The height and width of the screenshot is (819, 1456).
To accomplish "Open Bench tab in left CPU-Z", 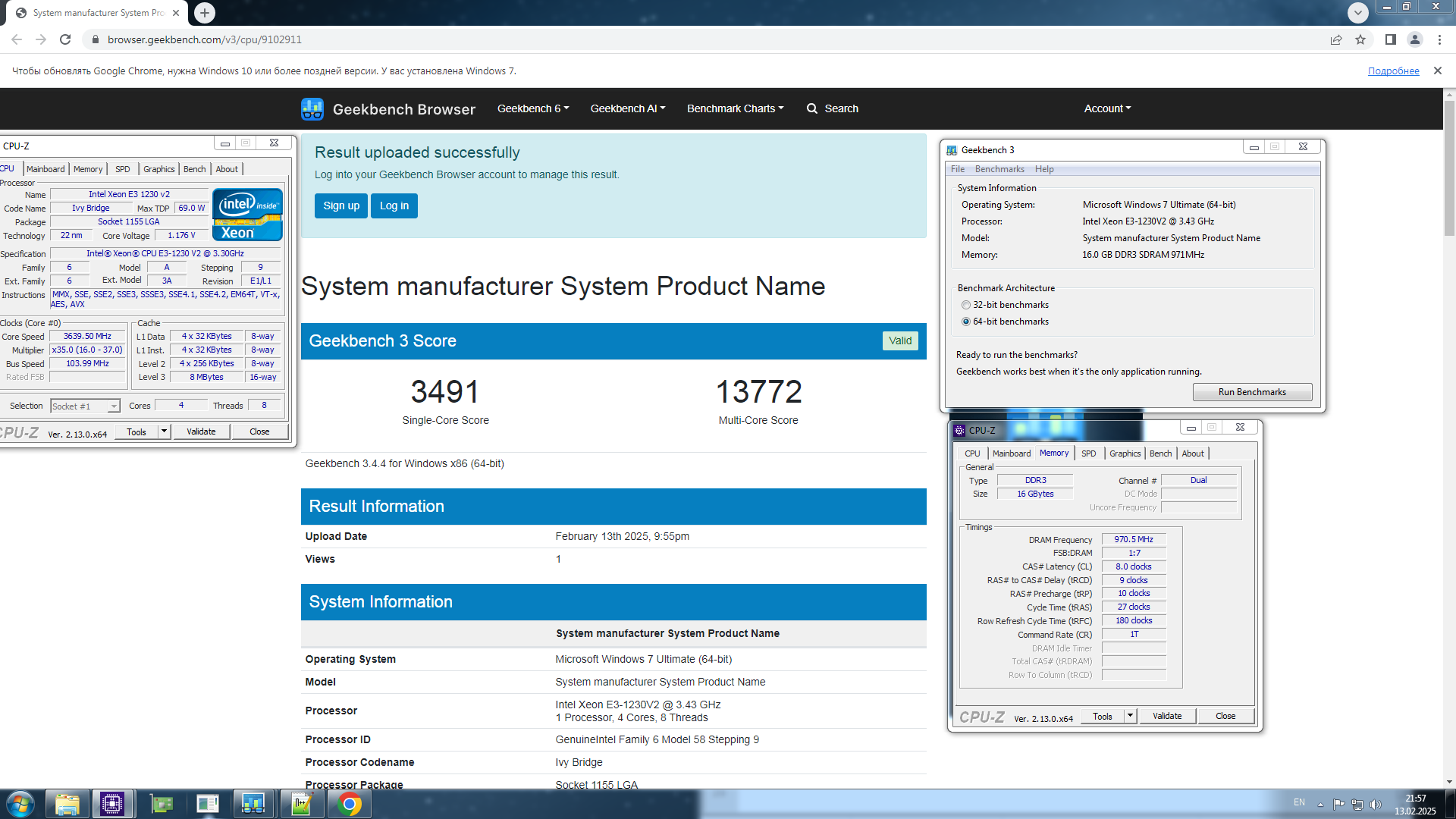I will pos(194,169).
